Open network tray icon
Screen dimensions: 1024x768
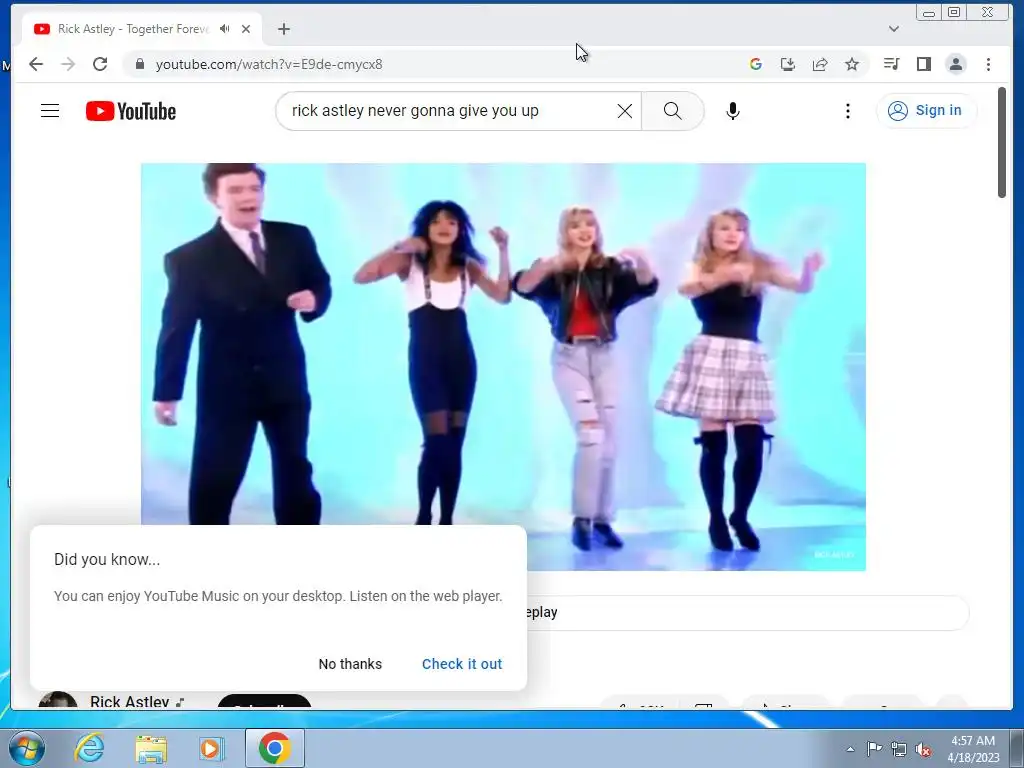tap(899, 749)
